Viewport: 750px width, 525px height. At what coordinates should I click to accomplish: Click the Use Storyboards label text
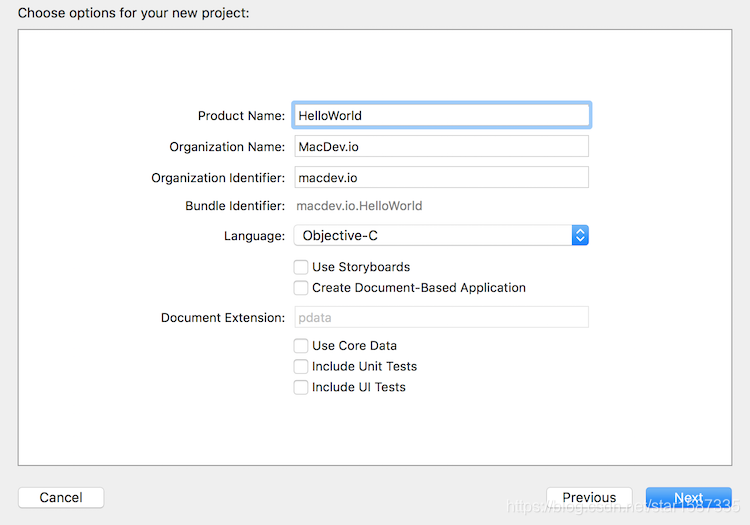coord(361,267)
